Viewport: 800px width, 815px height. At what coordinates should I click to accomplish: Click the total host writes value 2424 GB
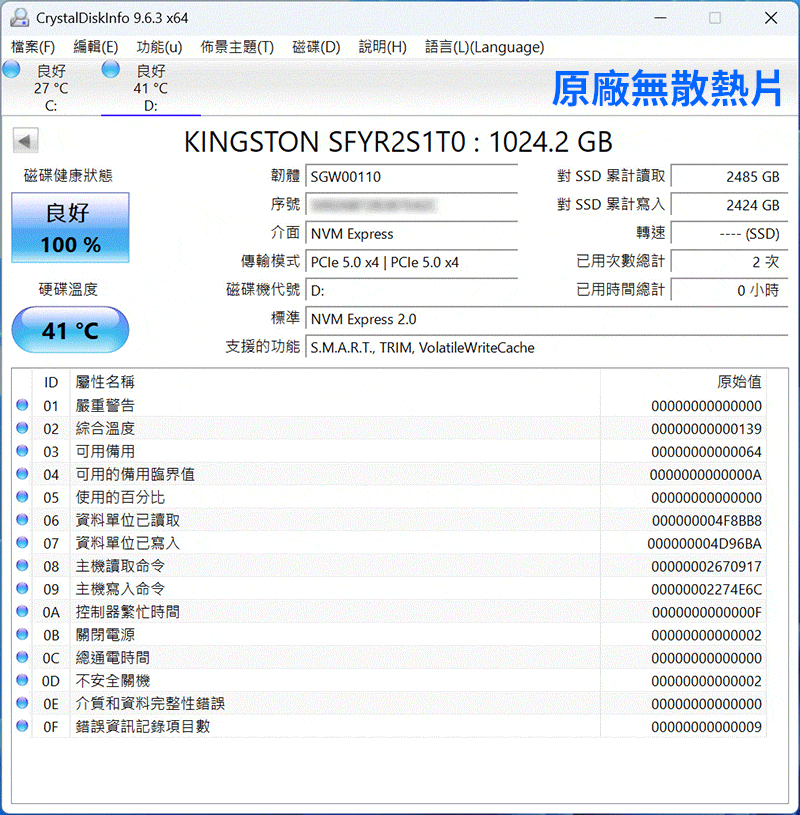click(729, 205)
